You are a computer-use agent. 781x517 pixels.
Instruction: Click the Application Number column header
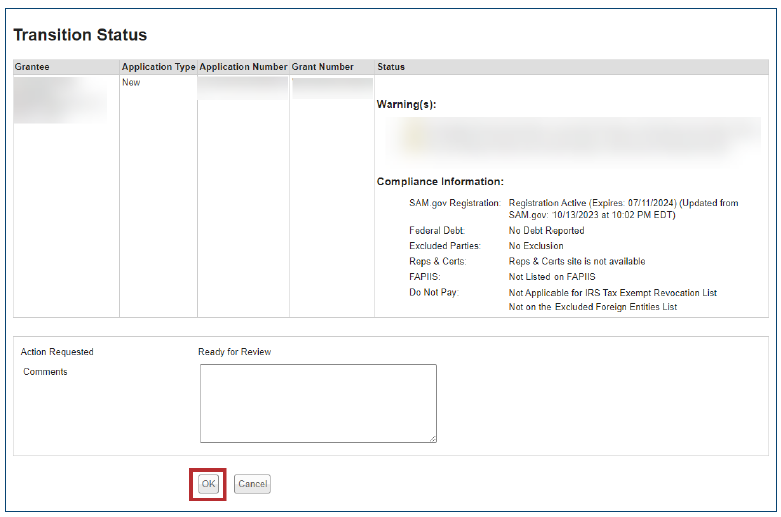(243, 67)
